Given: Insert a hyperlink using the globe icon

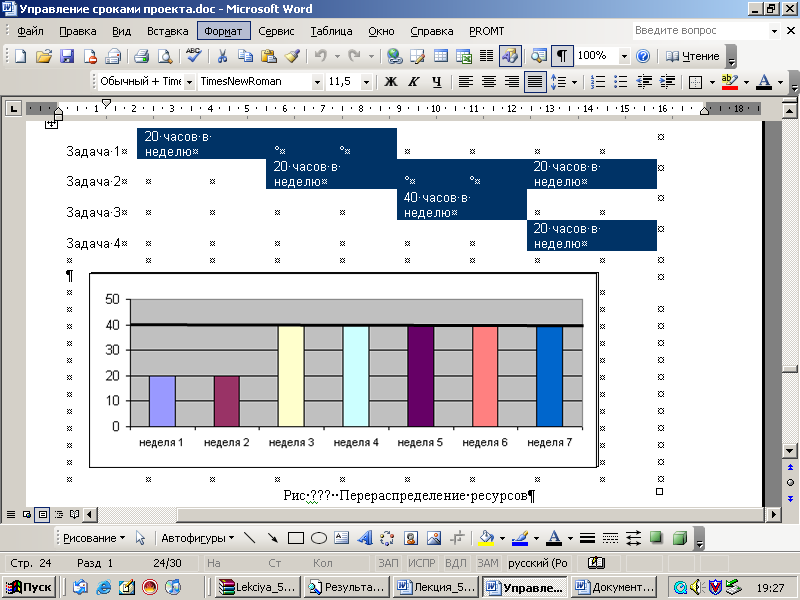Looking at the screenshot, I should (394, 56).
